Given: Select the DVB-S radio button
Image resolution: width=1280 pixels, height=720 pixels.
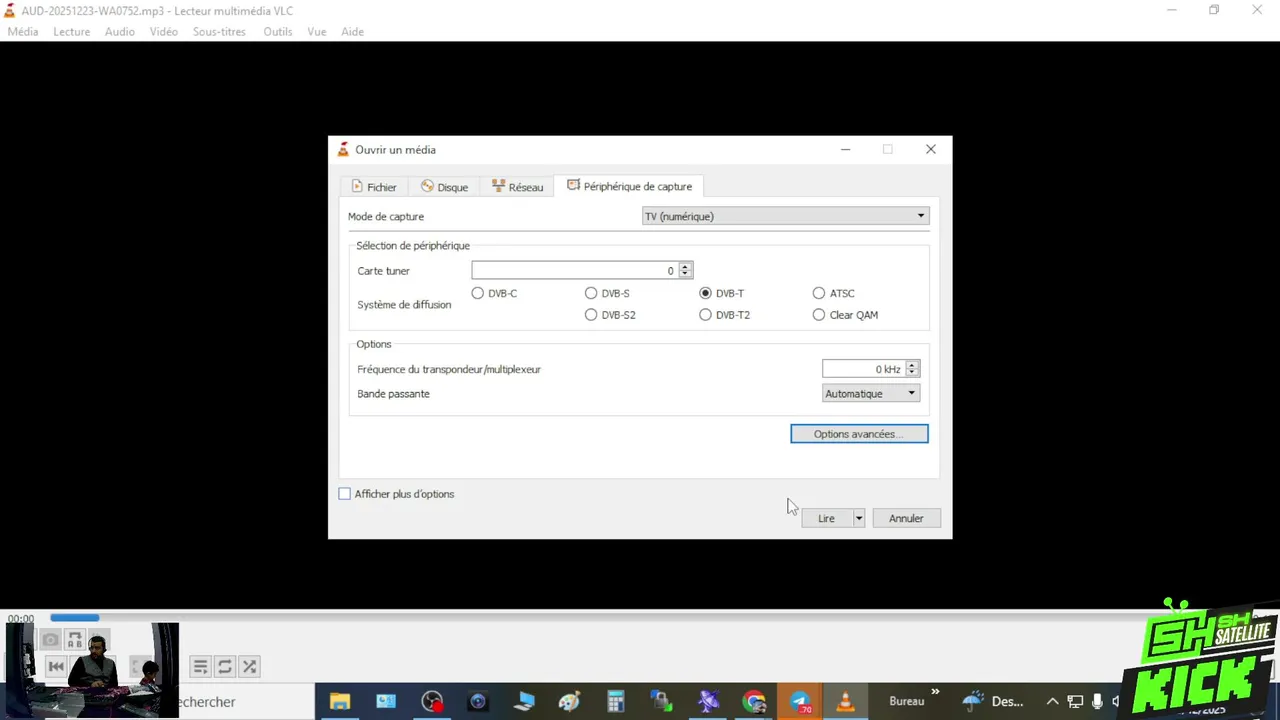Looking at the screenshot, I should click(591, 293).
